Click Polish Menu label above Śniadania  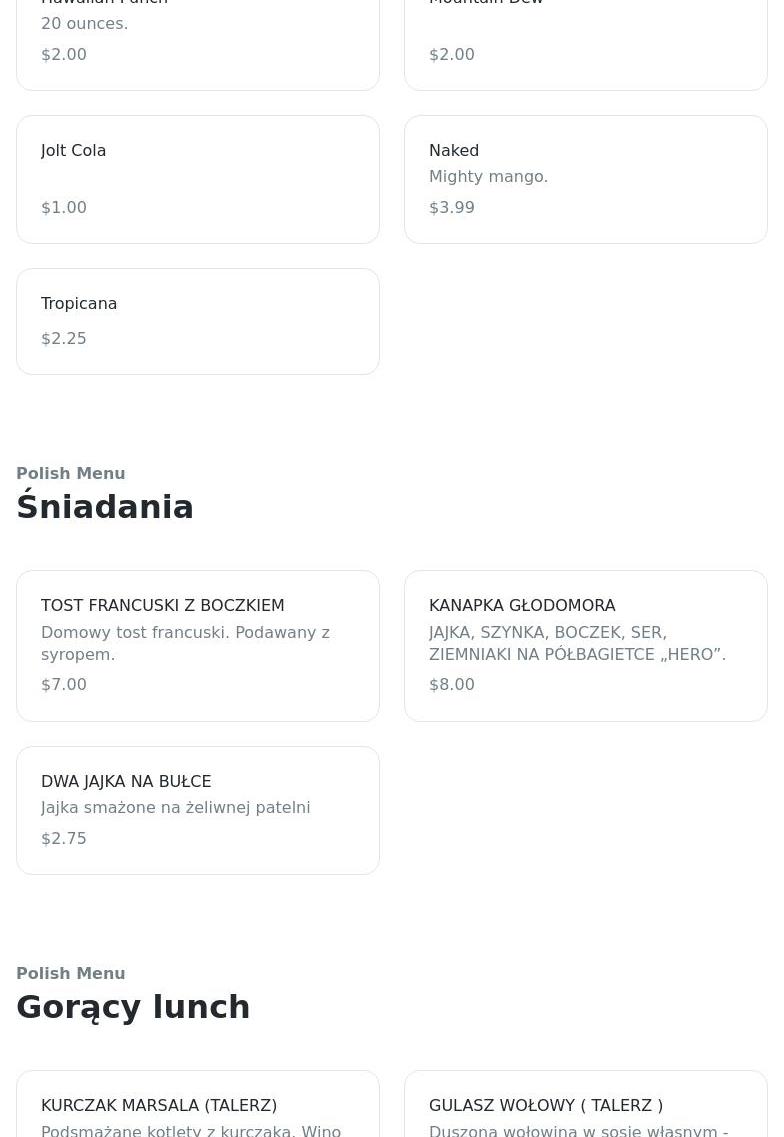71,473
